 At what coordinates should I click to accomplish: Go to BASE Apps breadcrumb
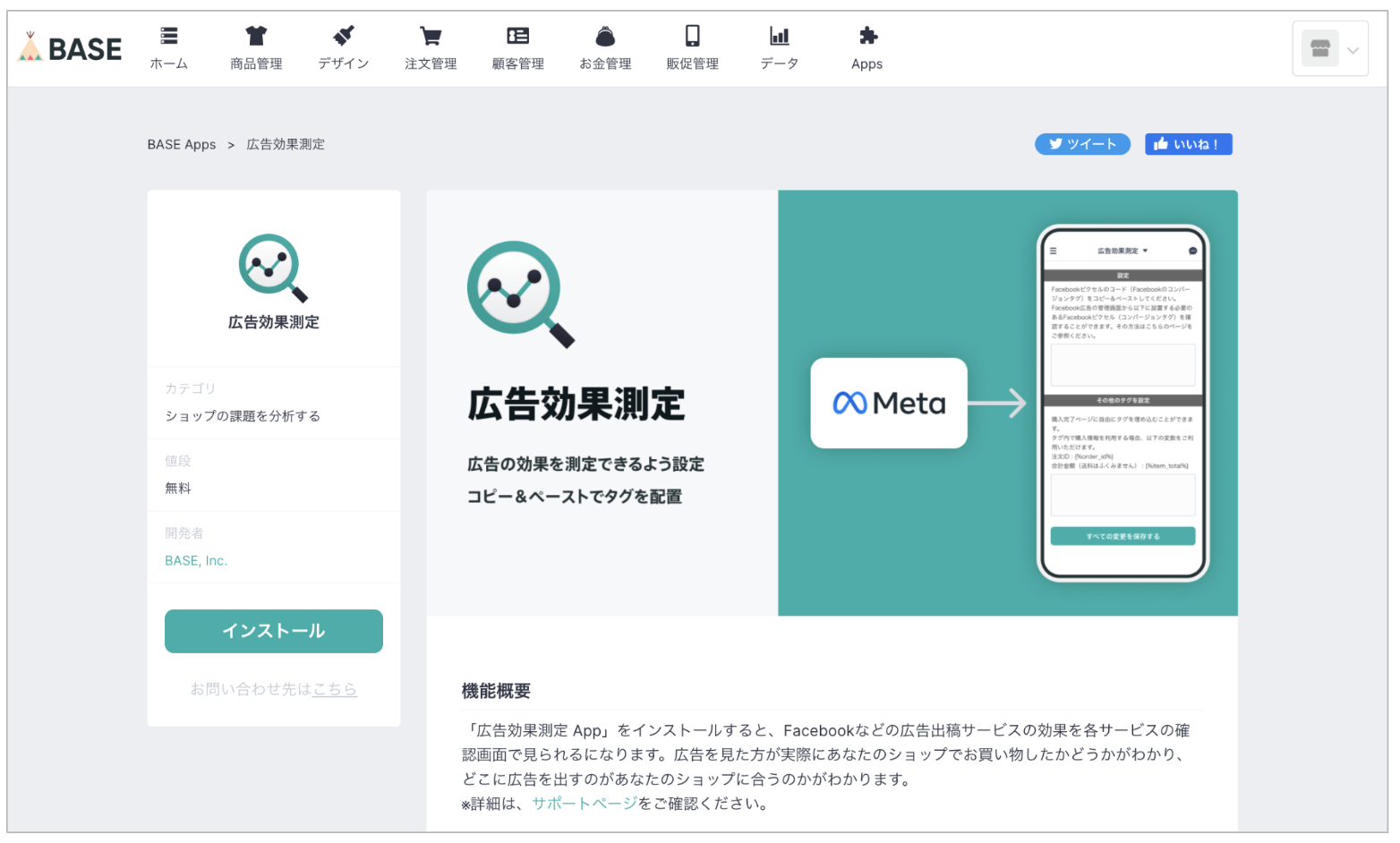(x=182, y=144)
